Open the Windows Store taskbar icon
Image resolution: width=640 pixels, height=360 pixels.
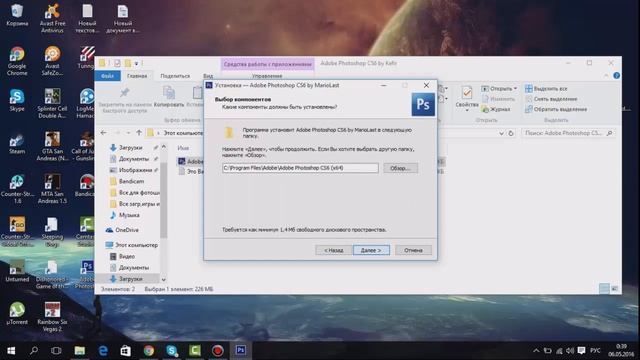click(x=126, y=351)
